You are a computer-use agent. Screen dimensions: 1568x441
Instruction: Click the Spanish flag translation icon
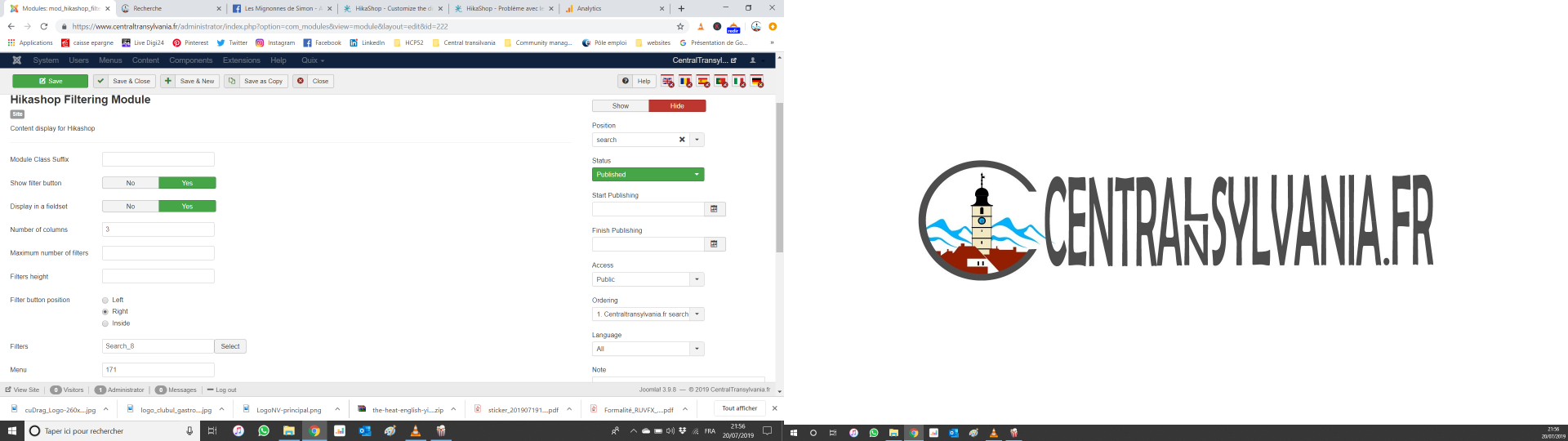703,81
